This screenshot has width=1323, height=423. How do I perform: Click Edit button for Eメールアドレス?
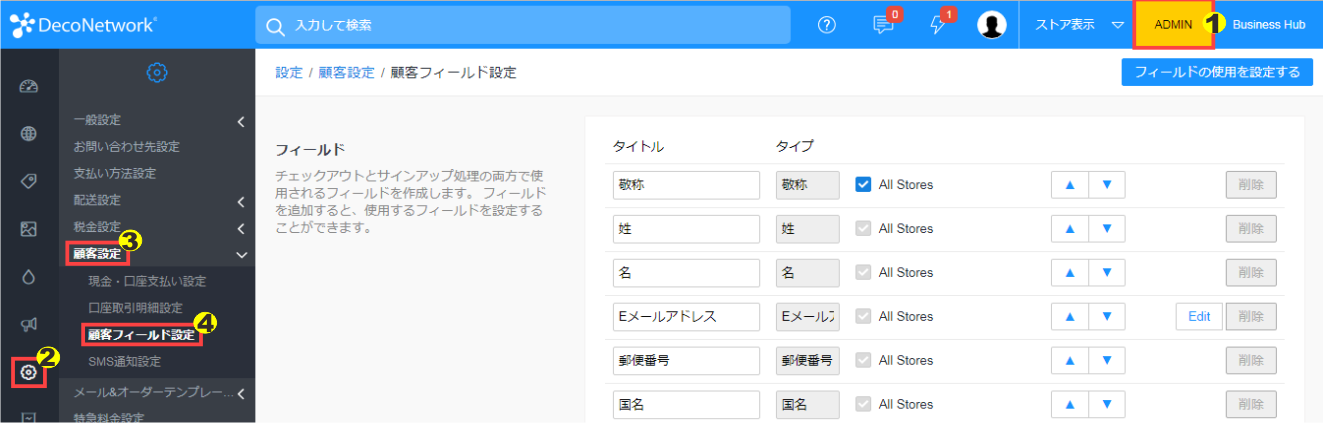(1199, 317)
